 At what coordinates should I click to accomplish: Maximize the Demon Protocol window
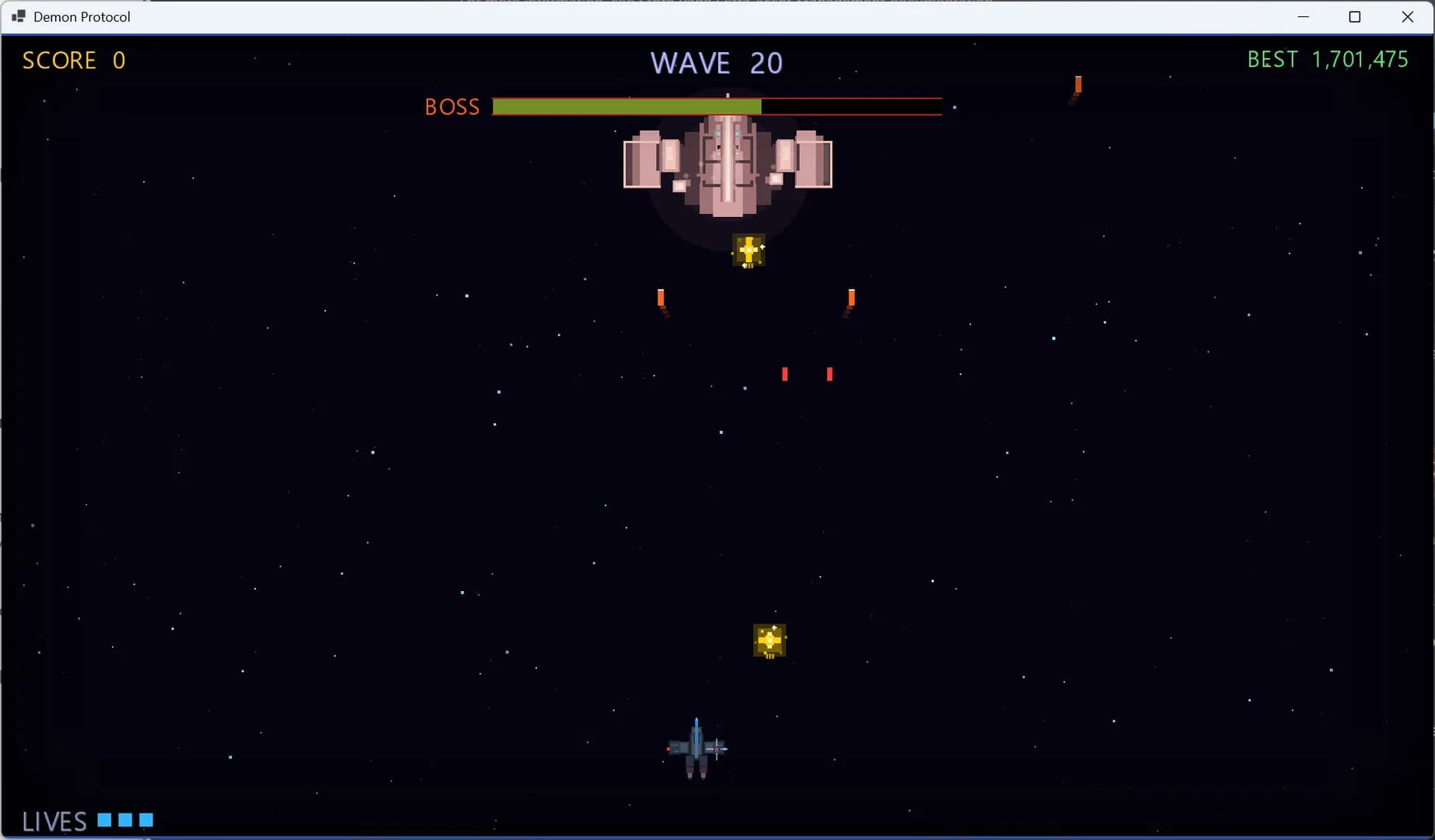1355,16
